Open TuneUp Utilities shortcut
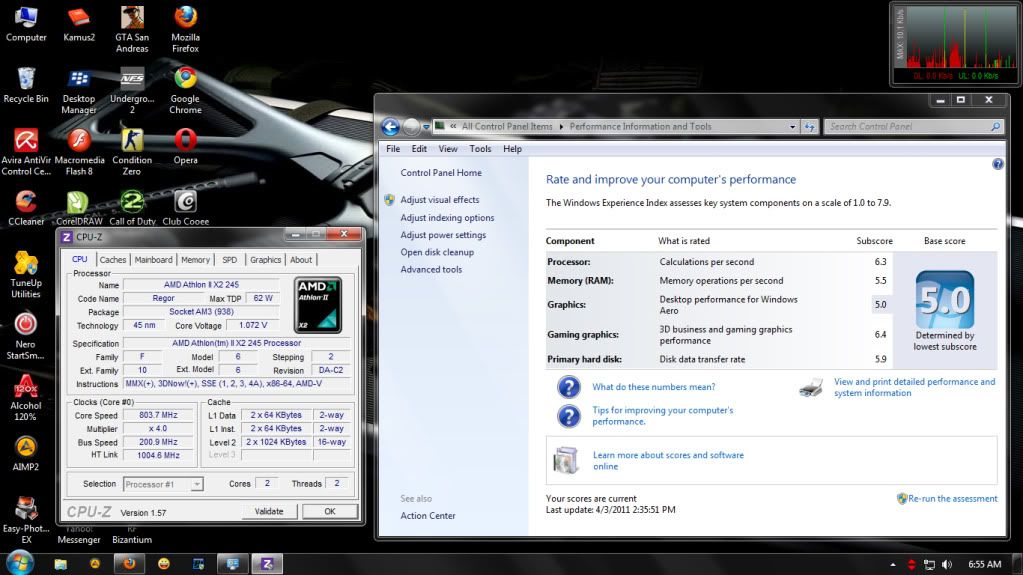Image resolution: width=1023 pixels, height=575 pixels. (26, 275)
